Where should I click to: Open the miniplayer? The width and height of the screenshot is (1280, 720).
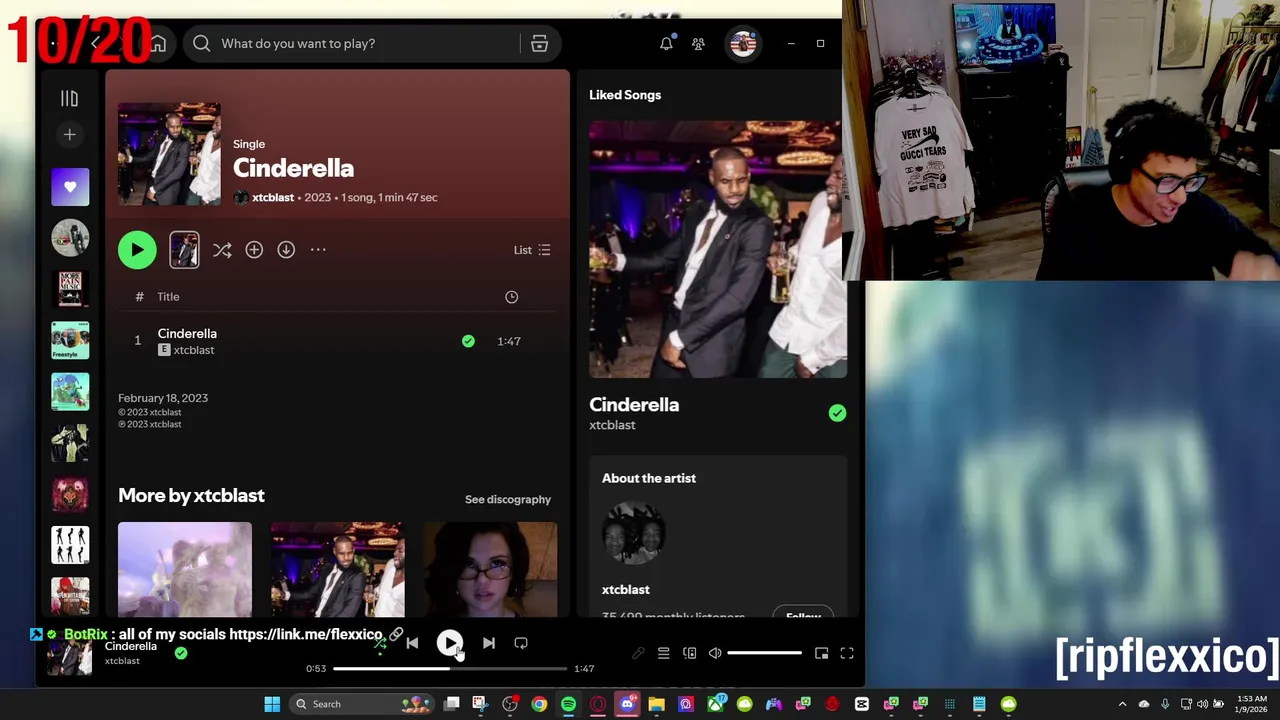[x=821, y=653]
